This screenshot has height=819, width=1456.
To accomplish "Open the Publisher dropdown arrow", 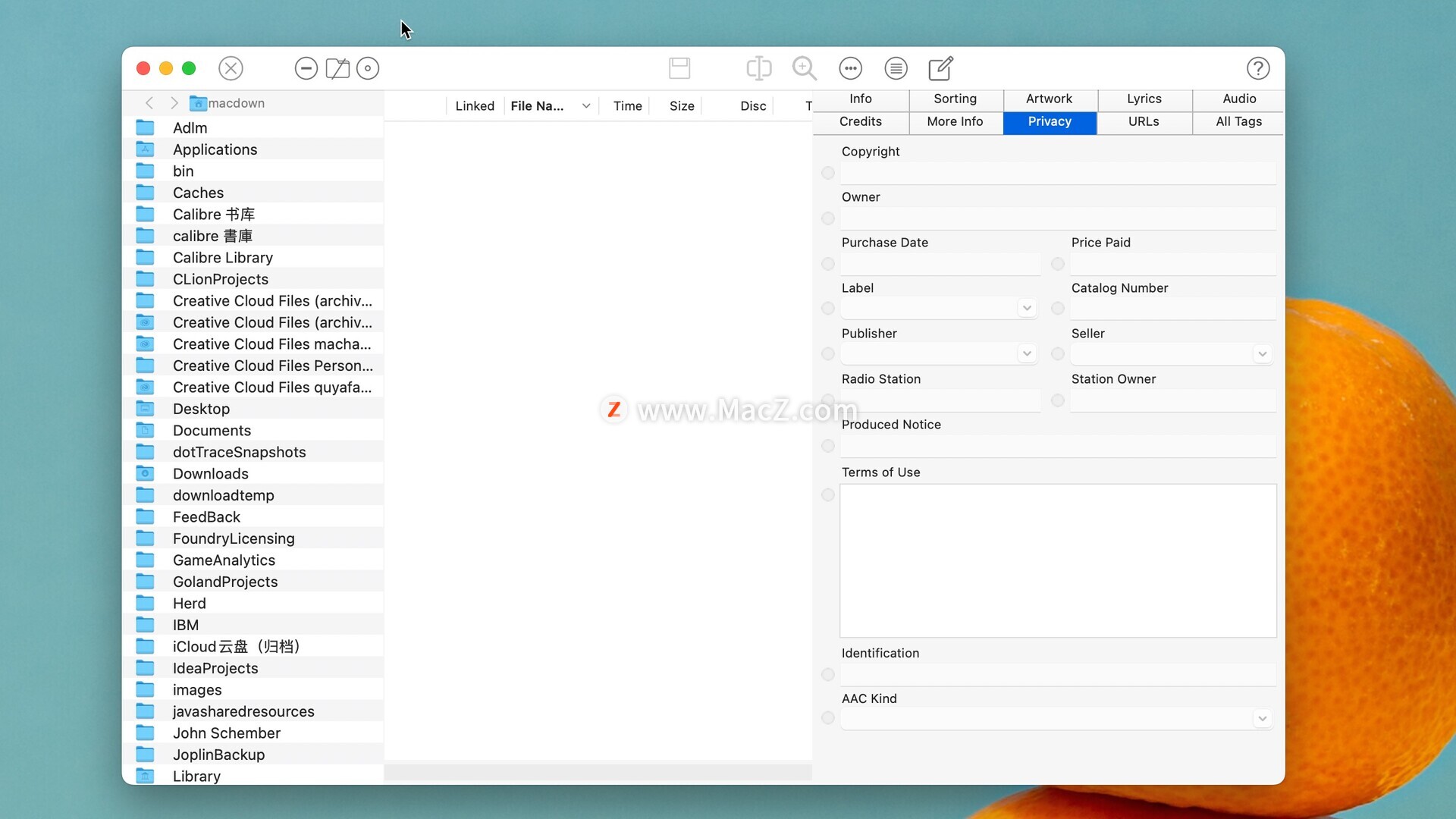I will [1027, 353].
